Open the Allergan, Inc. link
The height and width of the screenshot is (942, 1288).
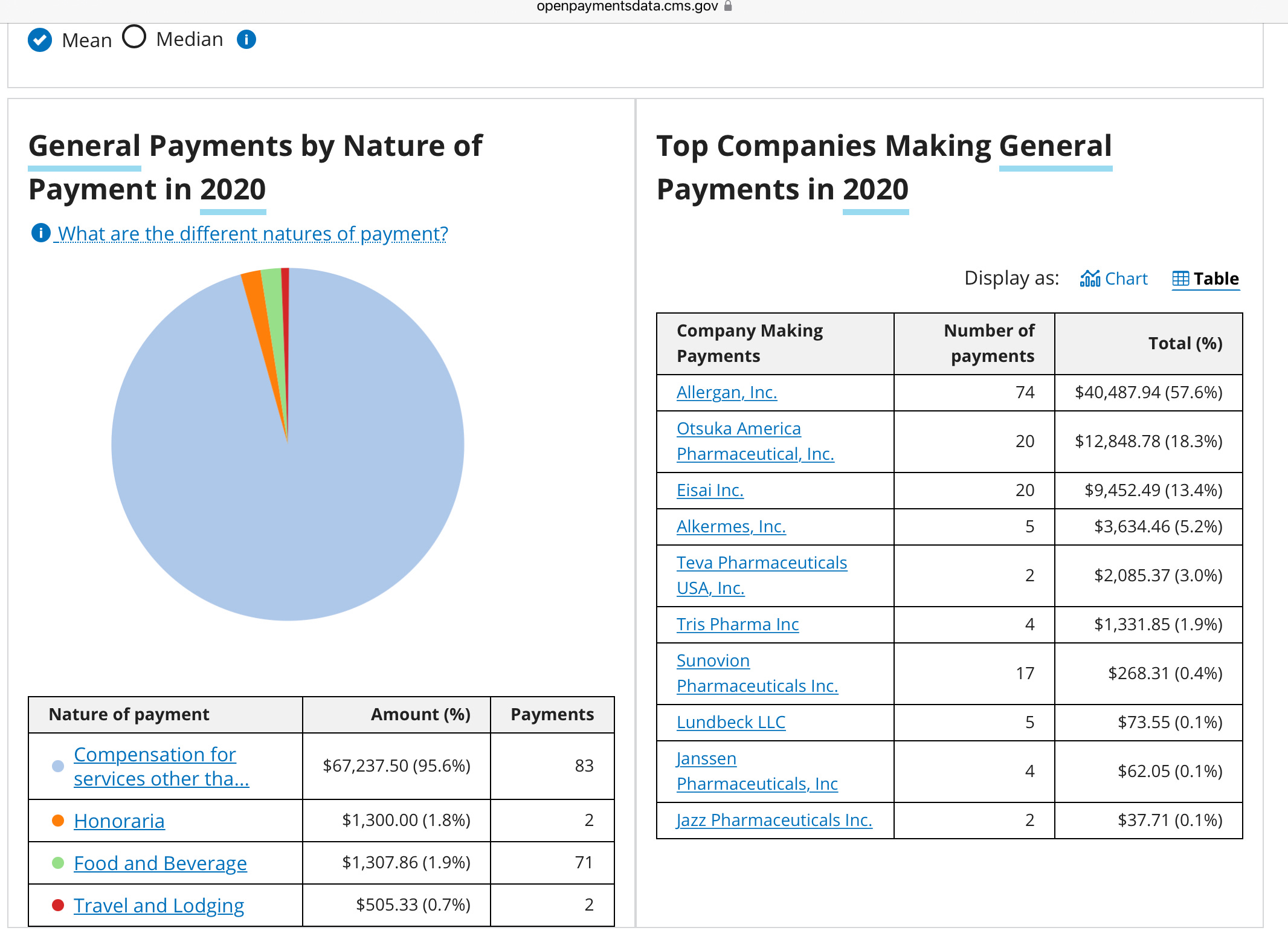point(727,393)
